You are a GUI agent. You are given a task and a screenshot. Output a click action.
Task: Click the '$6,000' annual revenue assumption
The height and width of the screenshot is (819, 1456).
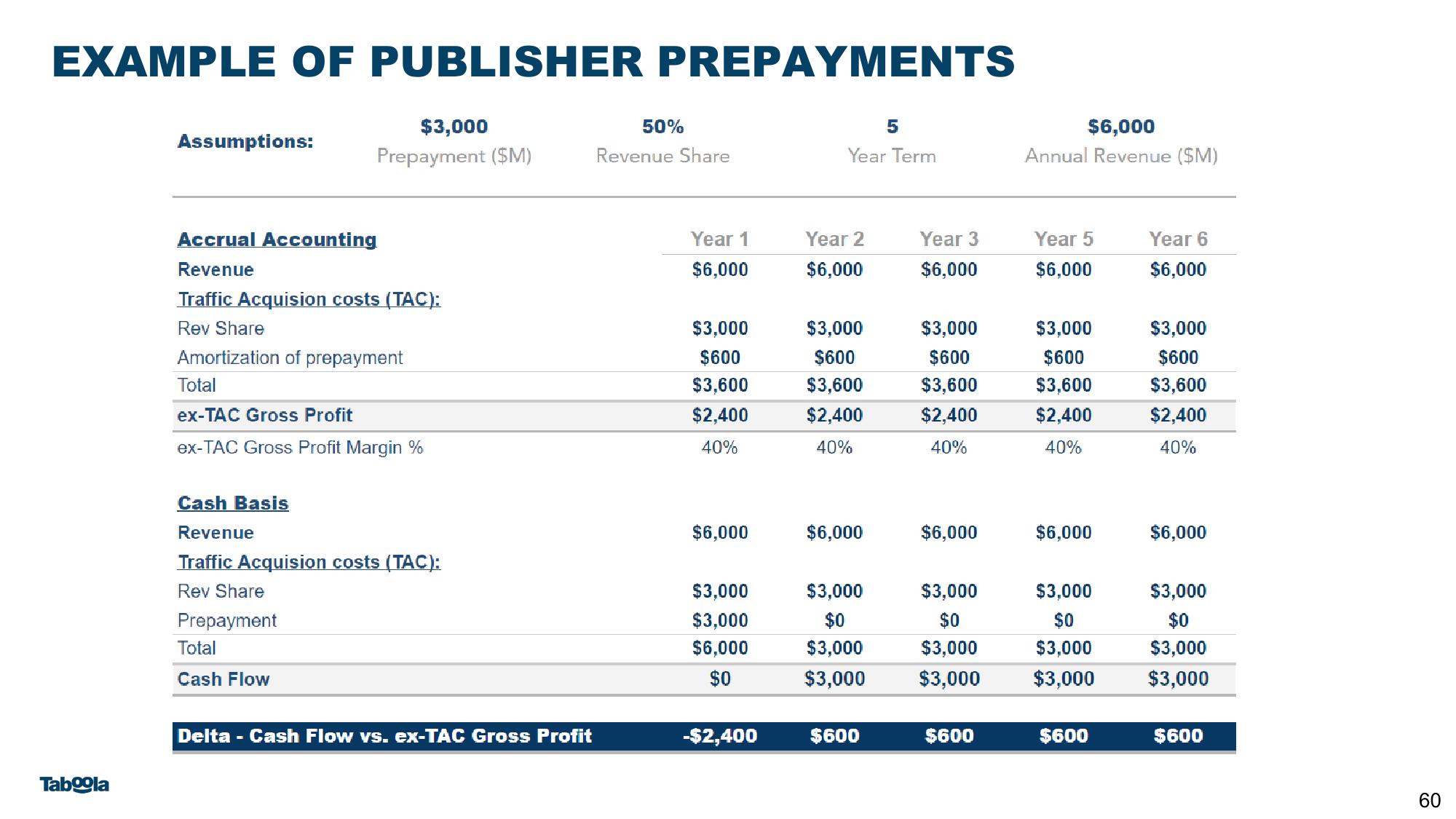point(1121,127)
